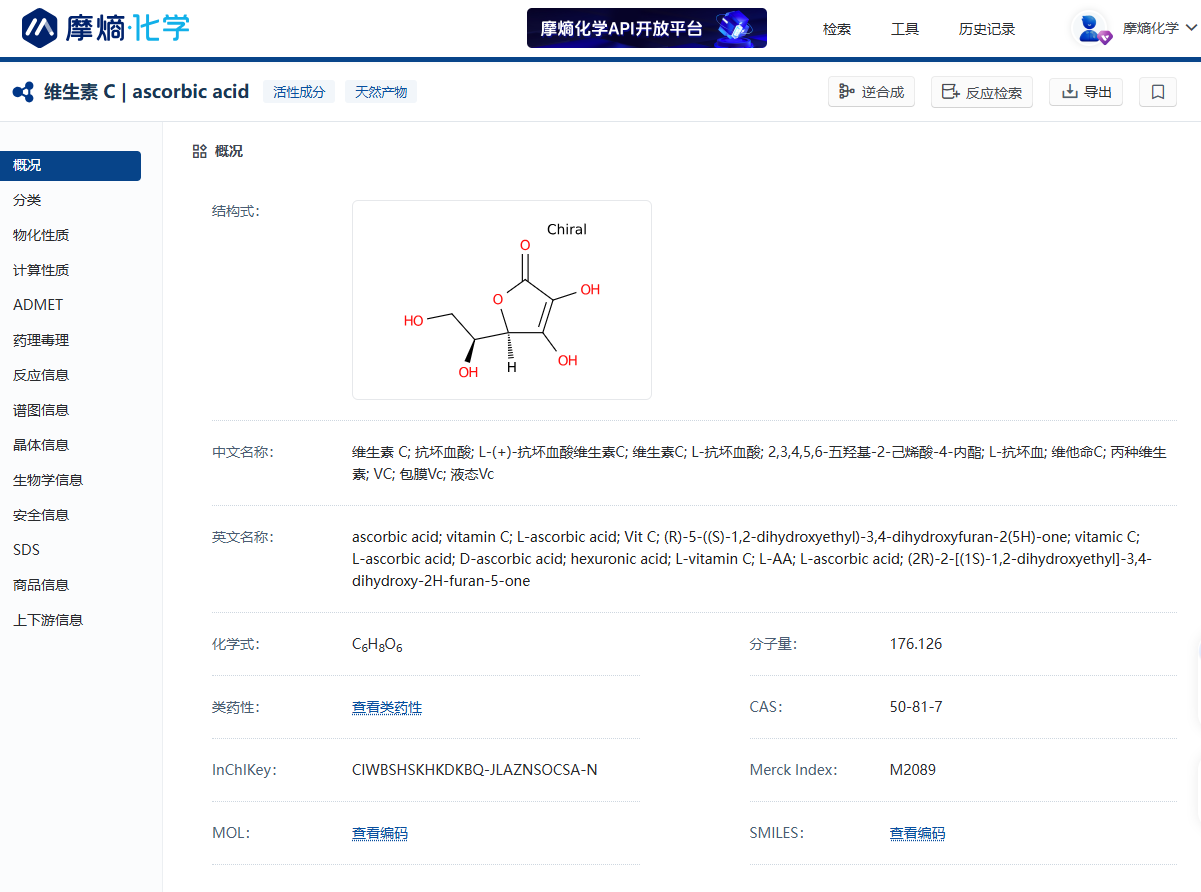Click the ascorbic acid structure image
1201x892 pixels.
click(x=501, y=300)
